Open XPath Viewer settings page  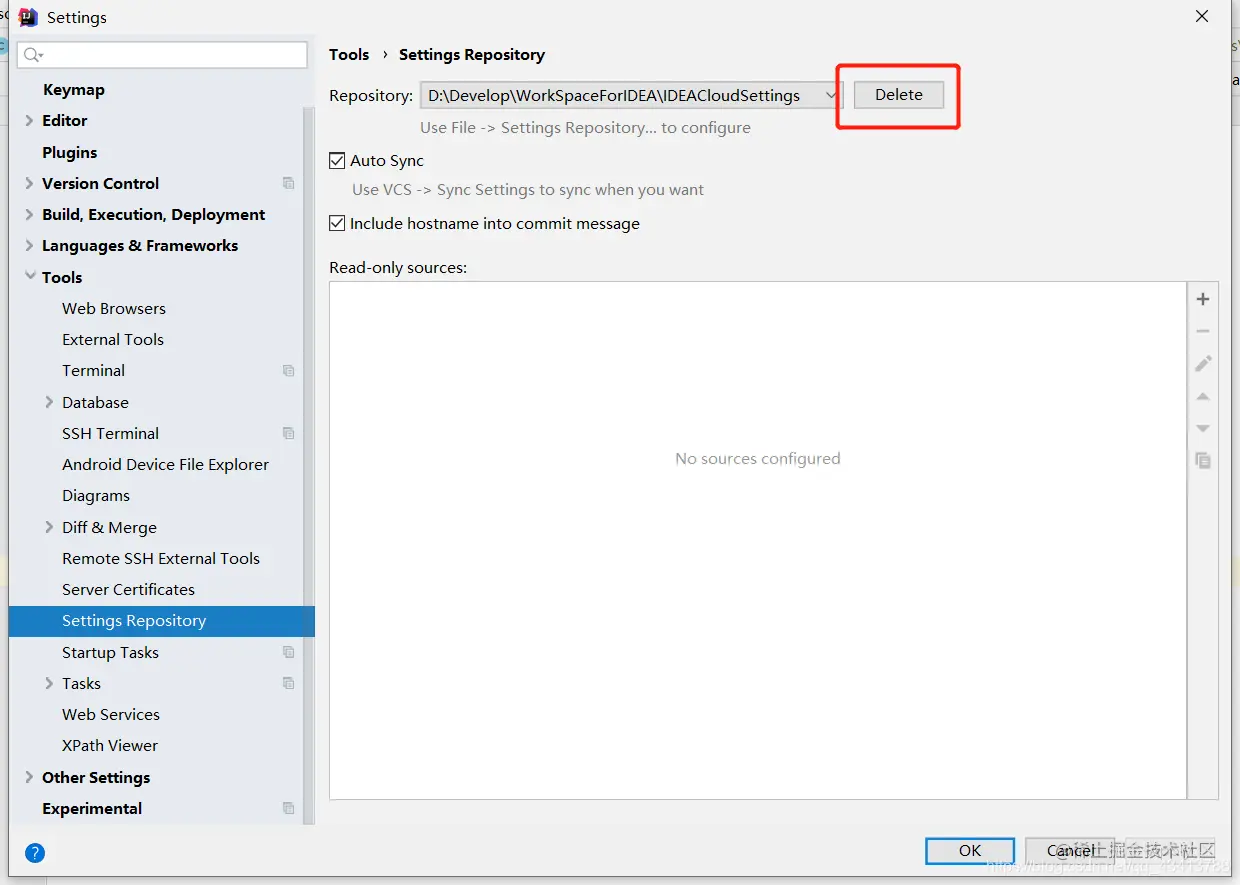tap(110, 745)
